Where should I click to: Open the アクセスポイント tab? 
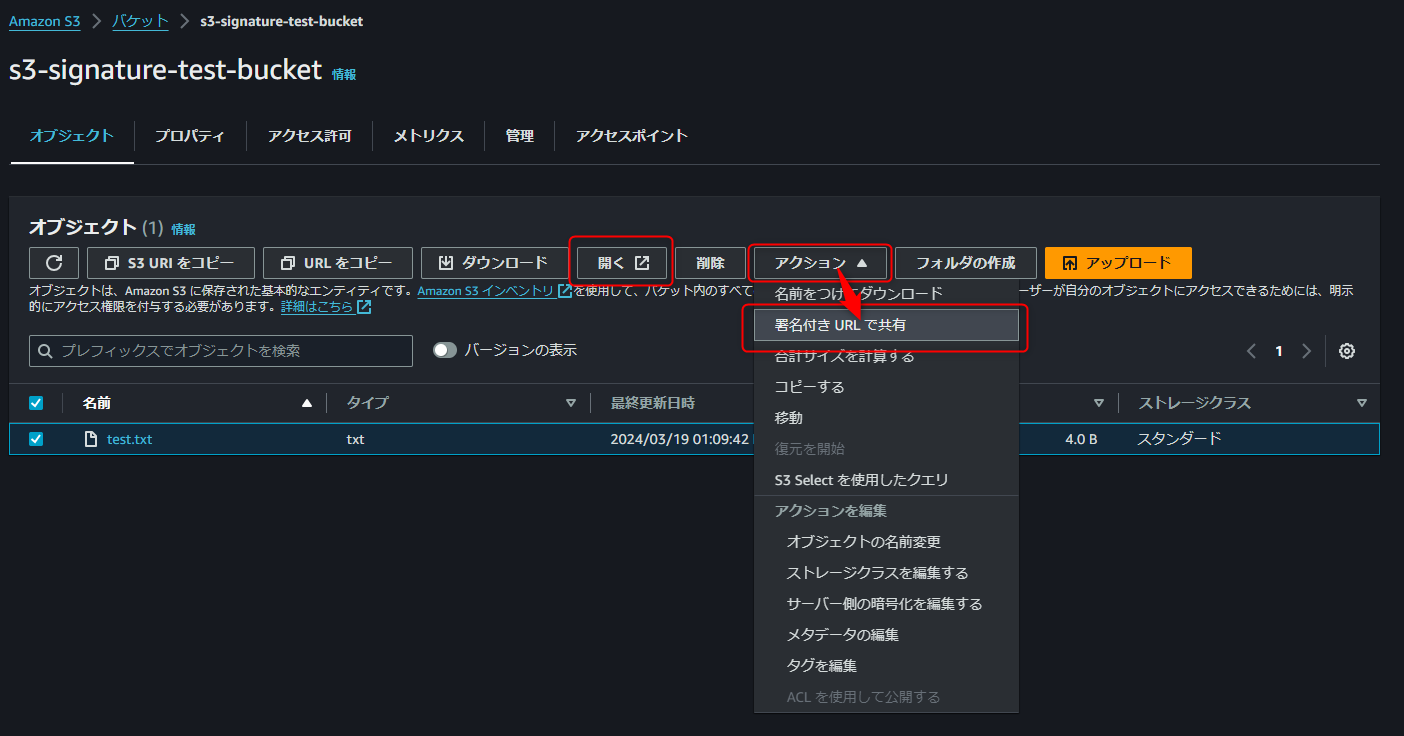632,136
